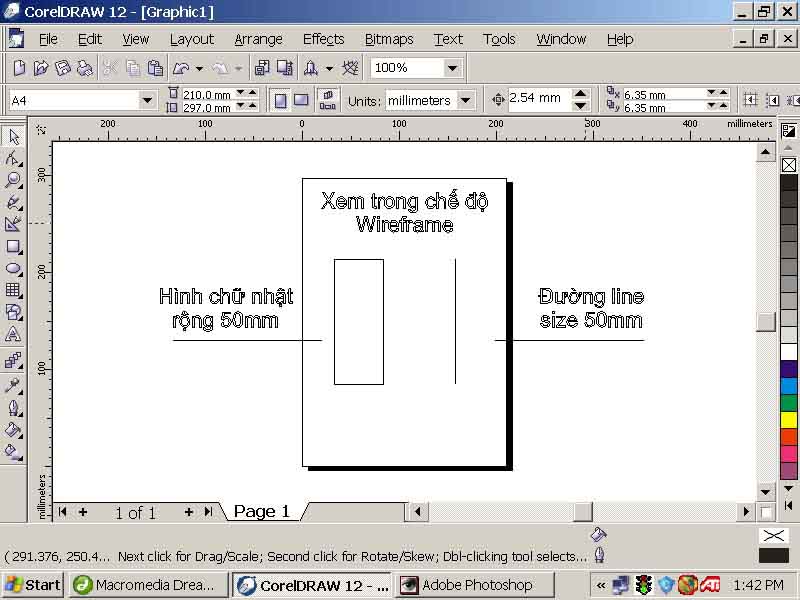Select the Interactive Blend tool

(x=13, y=361)
